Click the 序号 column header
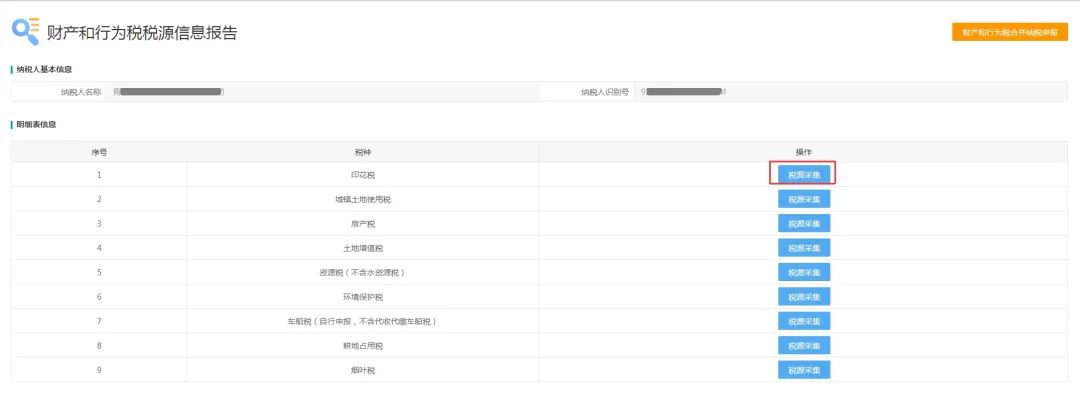The width and height of the screenshot is (1080, 398). tap(99, 152)
